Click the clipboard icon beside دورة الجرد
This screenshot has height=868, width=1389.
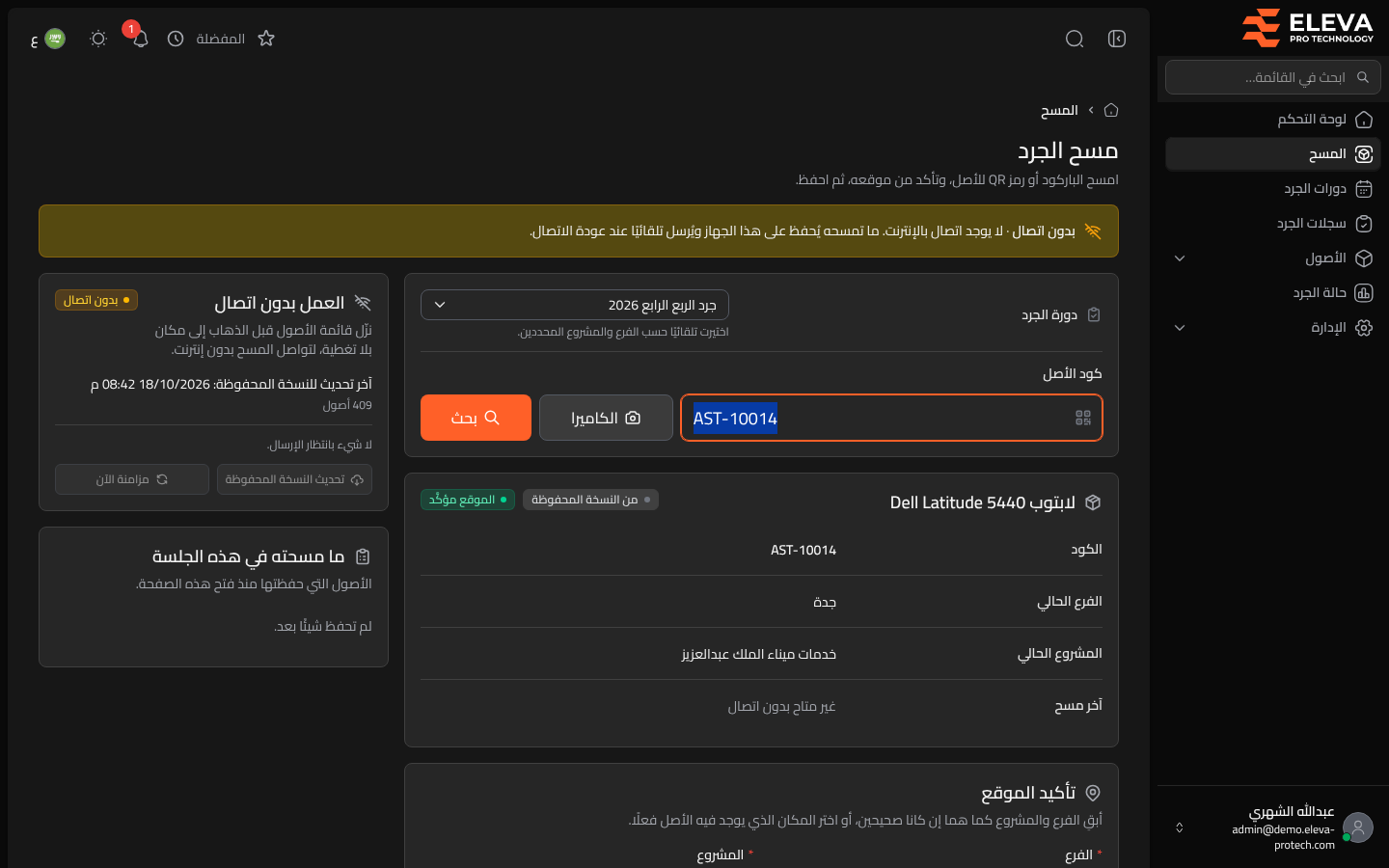point(1094,314)
